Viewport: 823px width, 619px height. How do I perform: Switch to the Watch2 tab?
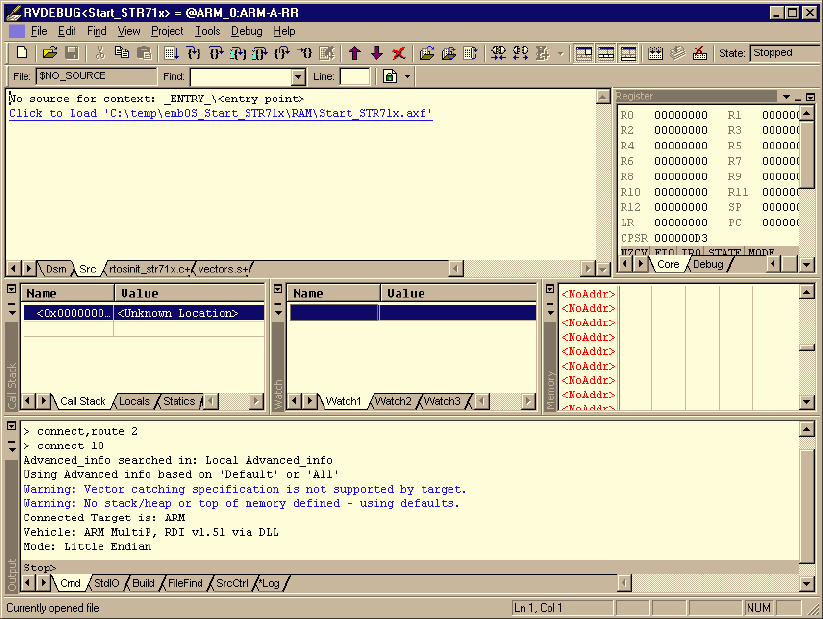coord(392,401)
